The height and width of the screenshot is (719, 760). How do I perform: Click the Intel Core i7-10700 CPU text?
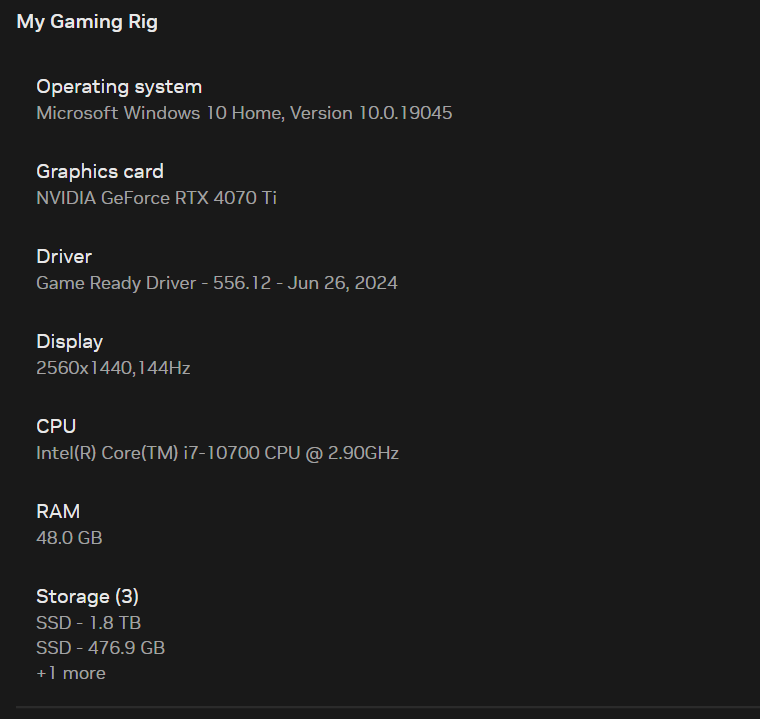[217, 453]
